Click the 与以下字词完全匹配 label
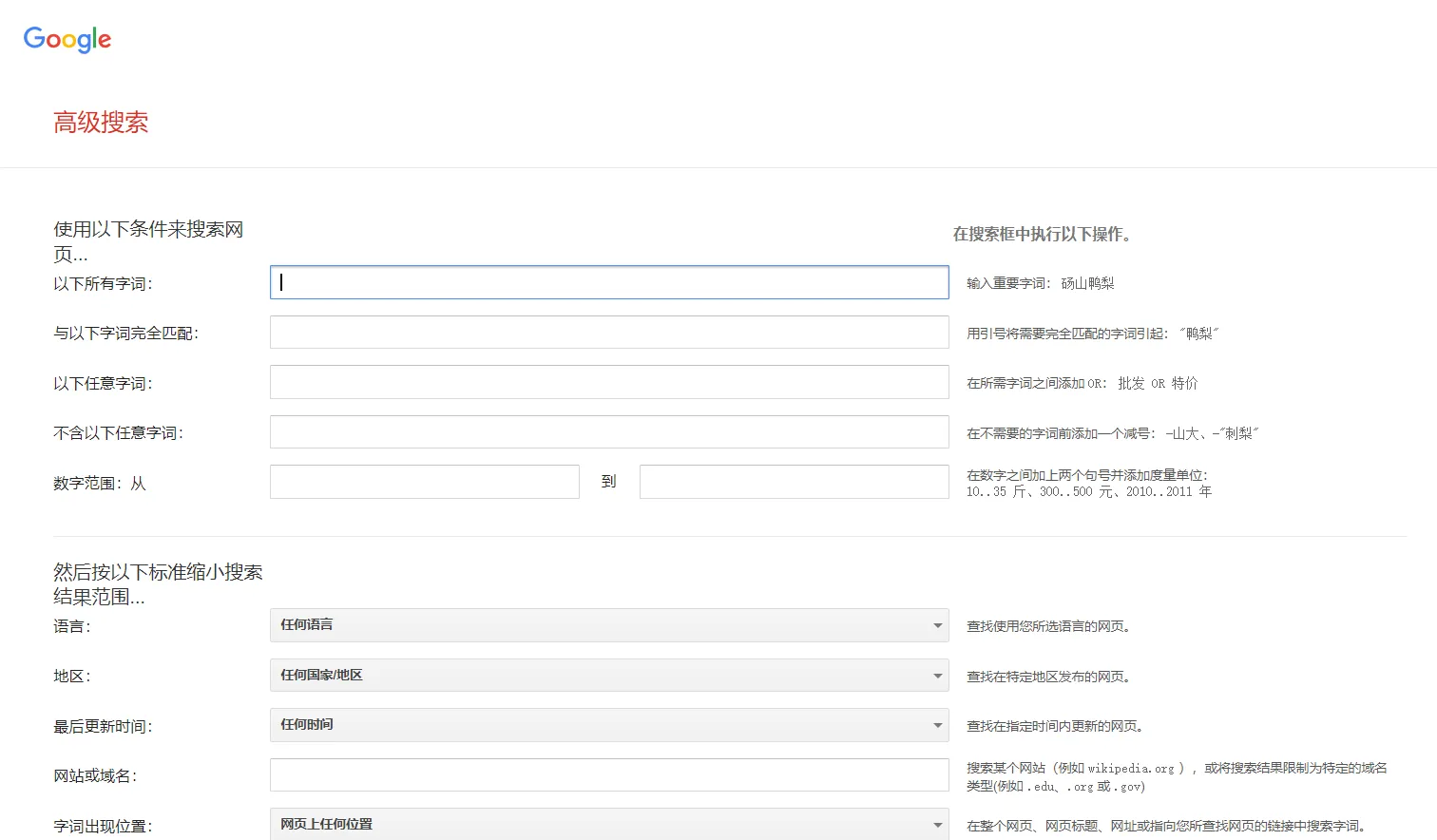The image size is (1437, 840). tap(126, 334)
